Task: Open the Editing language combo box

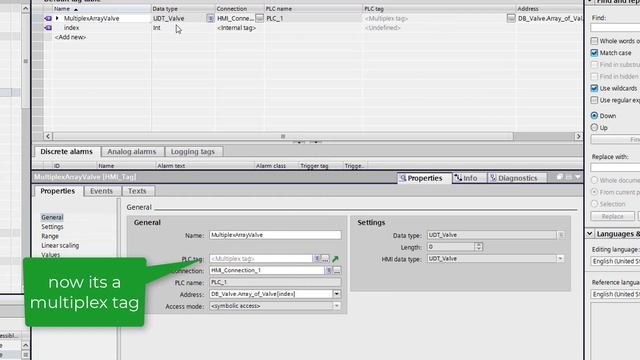Action: click(x=616, y=261)
